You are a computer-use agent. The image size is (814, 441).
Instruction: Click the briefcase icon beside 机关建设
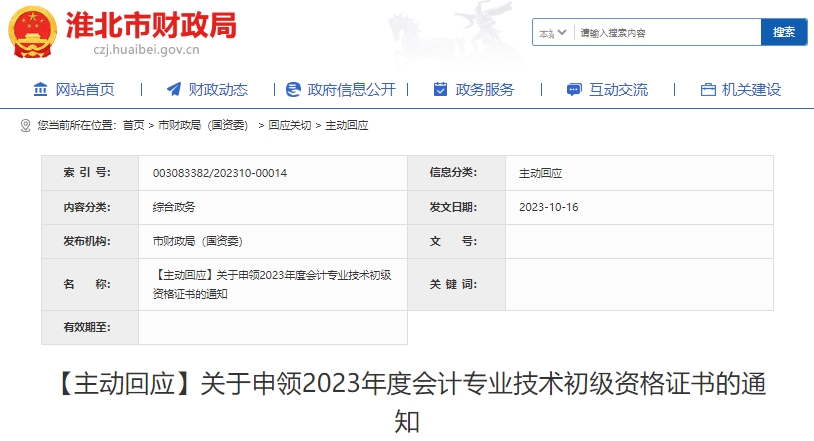(708, 90)
